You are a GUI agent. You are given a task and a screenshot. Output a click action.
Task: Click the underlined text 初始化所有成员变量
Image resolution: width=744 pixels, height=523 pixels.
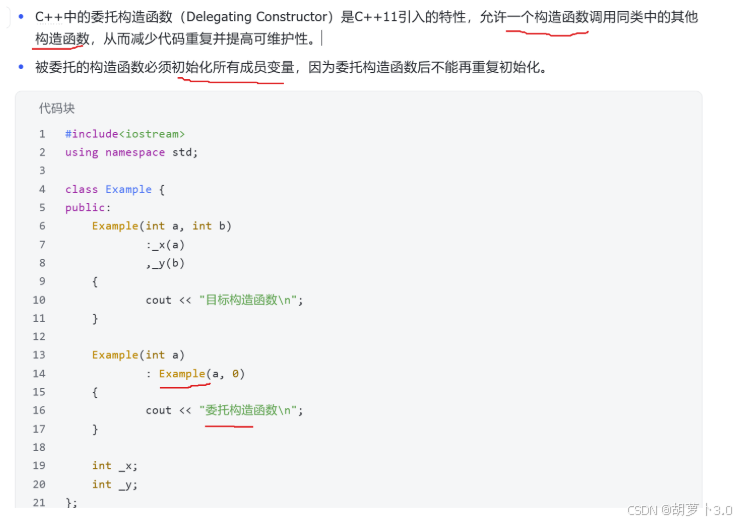(x=233, y=67)
